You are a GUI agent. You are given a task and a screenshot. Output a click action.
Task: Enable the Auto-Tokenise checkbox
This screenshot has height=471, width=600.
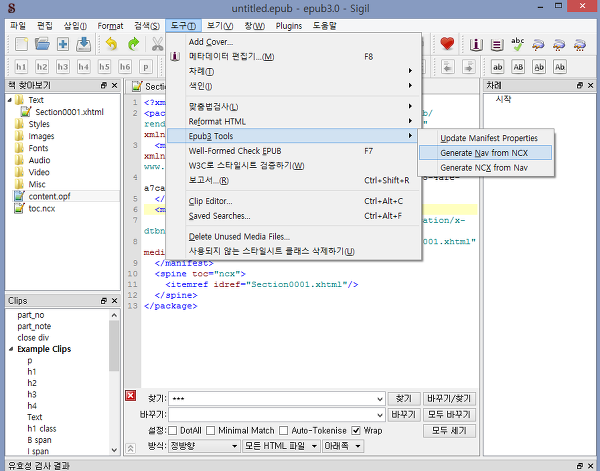(284, 430)
